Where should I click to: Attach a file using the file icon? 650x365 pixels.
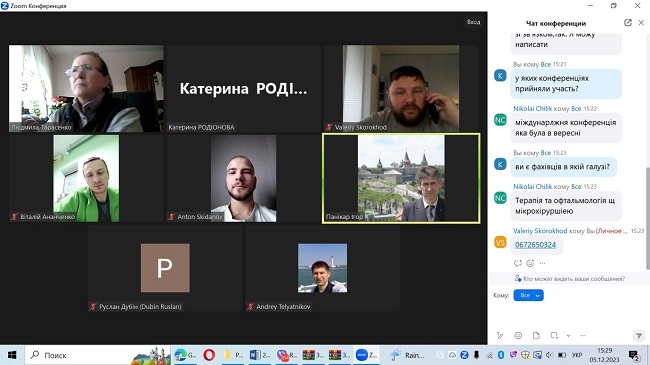click(x=536, y=335)
